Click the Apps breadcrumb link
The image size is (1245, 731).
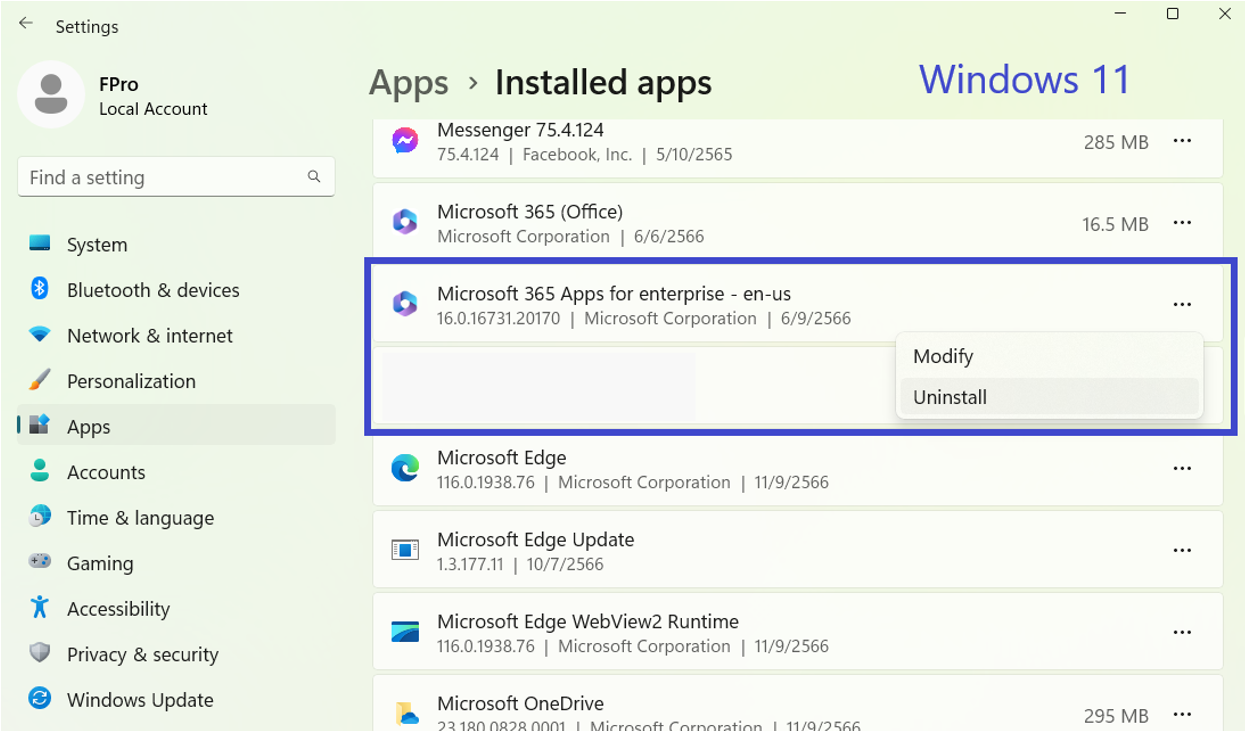408,83
